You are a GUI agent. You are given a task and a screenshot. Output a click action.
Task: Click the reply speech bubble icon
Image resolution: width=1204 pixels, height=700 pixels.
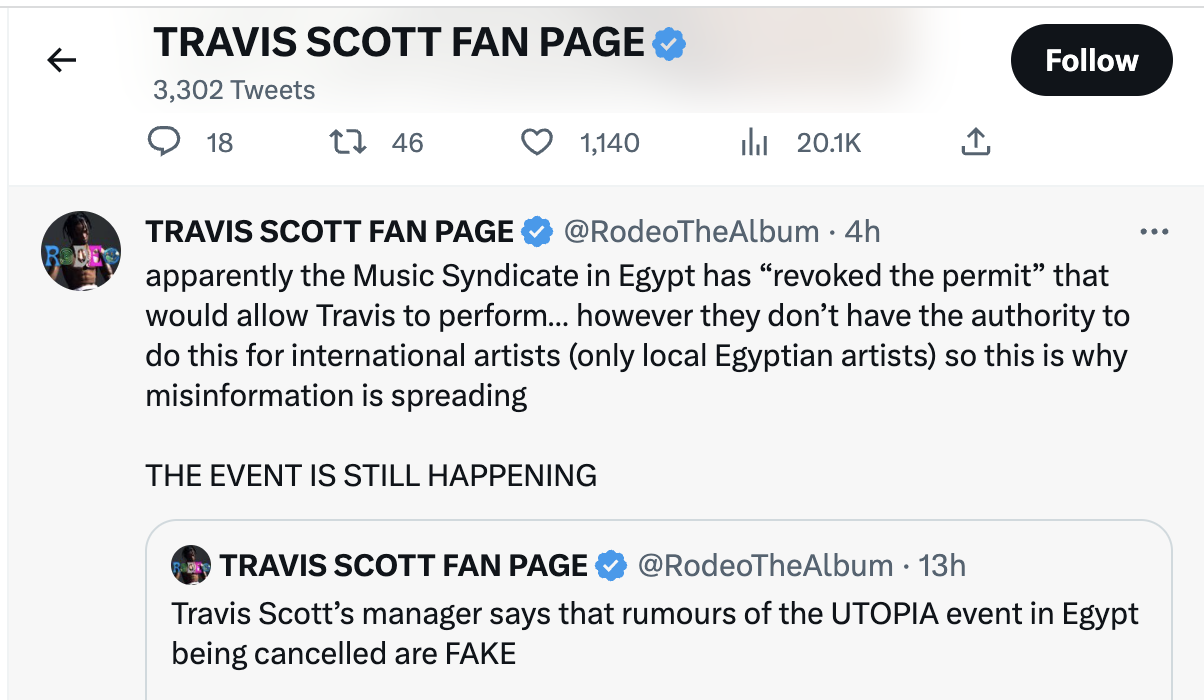coord(162,143)
